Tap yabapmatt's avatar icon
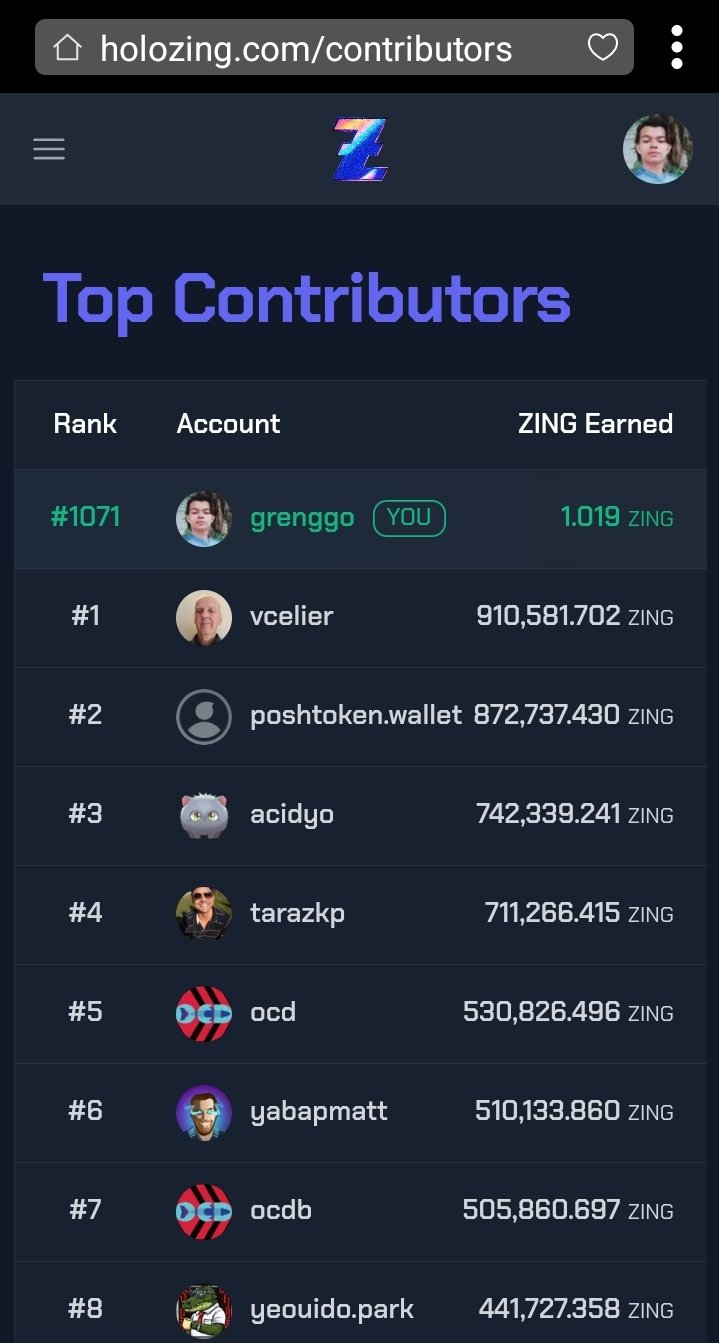This screenshot has width=719, height=1343. pyautogui.click(x=204, y=1112)
